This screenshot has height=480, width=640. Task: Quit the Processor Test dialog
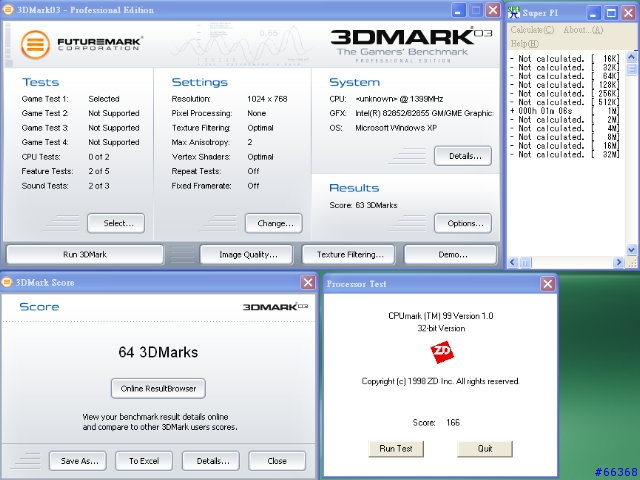tap(485, 449)
